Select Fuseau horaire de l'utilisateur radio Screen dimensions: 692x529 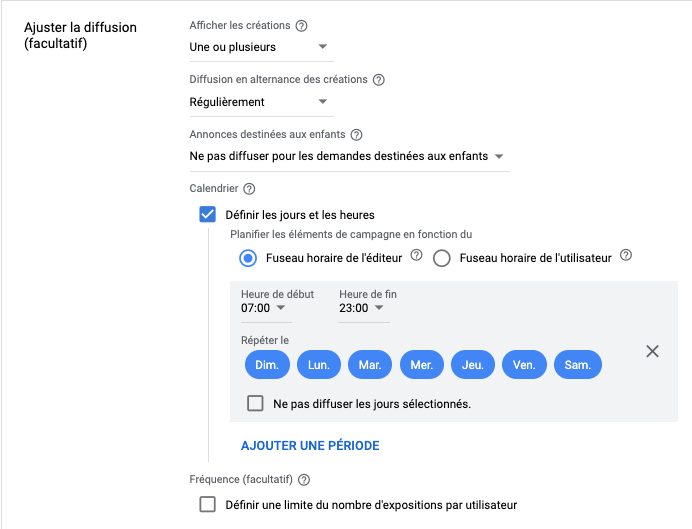click(x=441, y=258)
